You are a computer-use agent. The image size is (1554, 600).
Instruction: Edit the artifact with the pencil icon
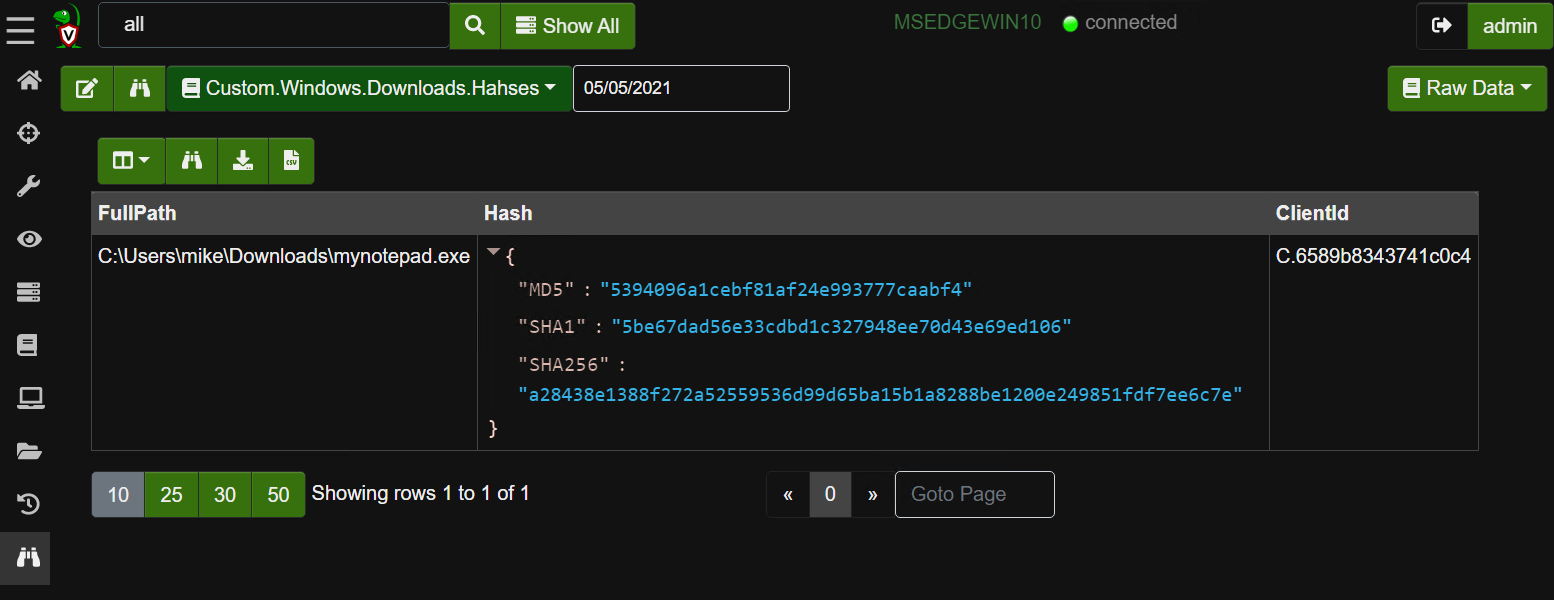[87, 88]
